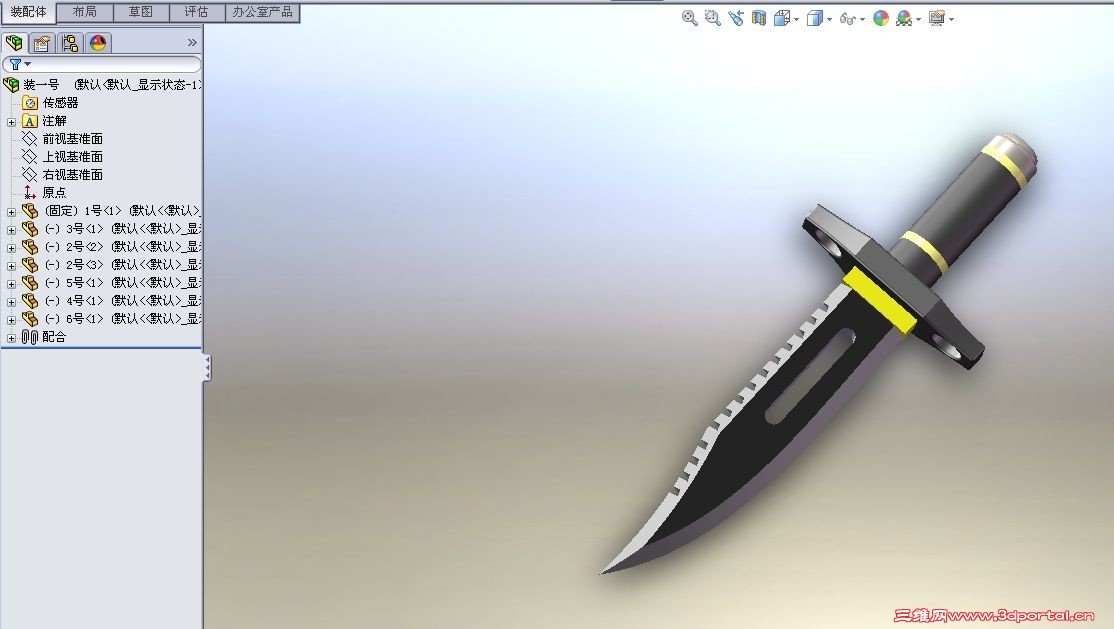Select the 上视基准面 plane
Image resolution: width=1114 pixels, height=629 pixels.
pos(72,156)
